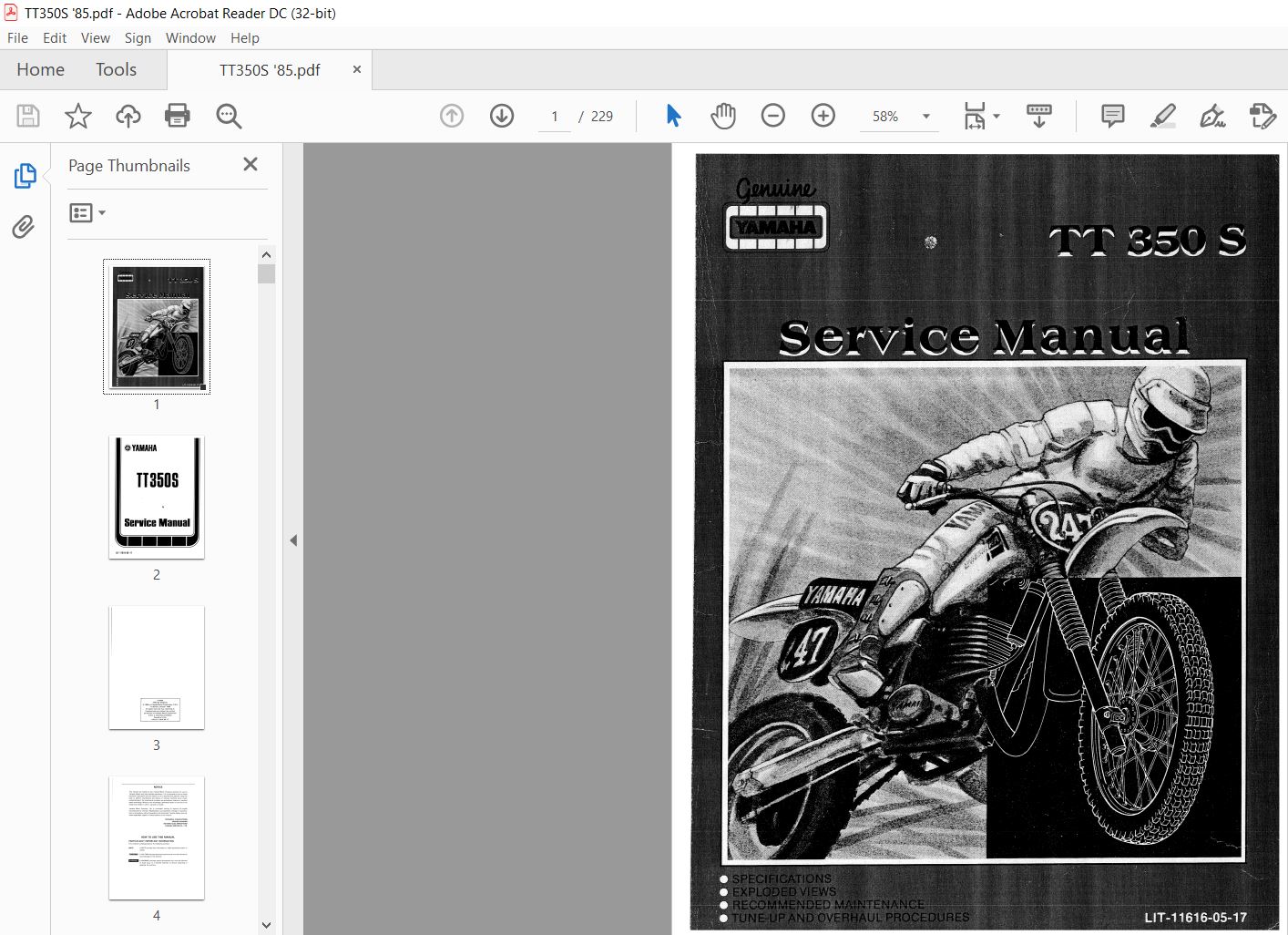Open the View menu
This screenshot has height=935, width=1288.
coord(96,37)
